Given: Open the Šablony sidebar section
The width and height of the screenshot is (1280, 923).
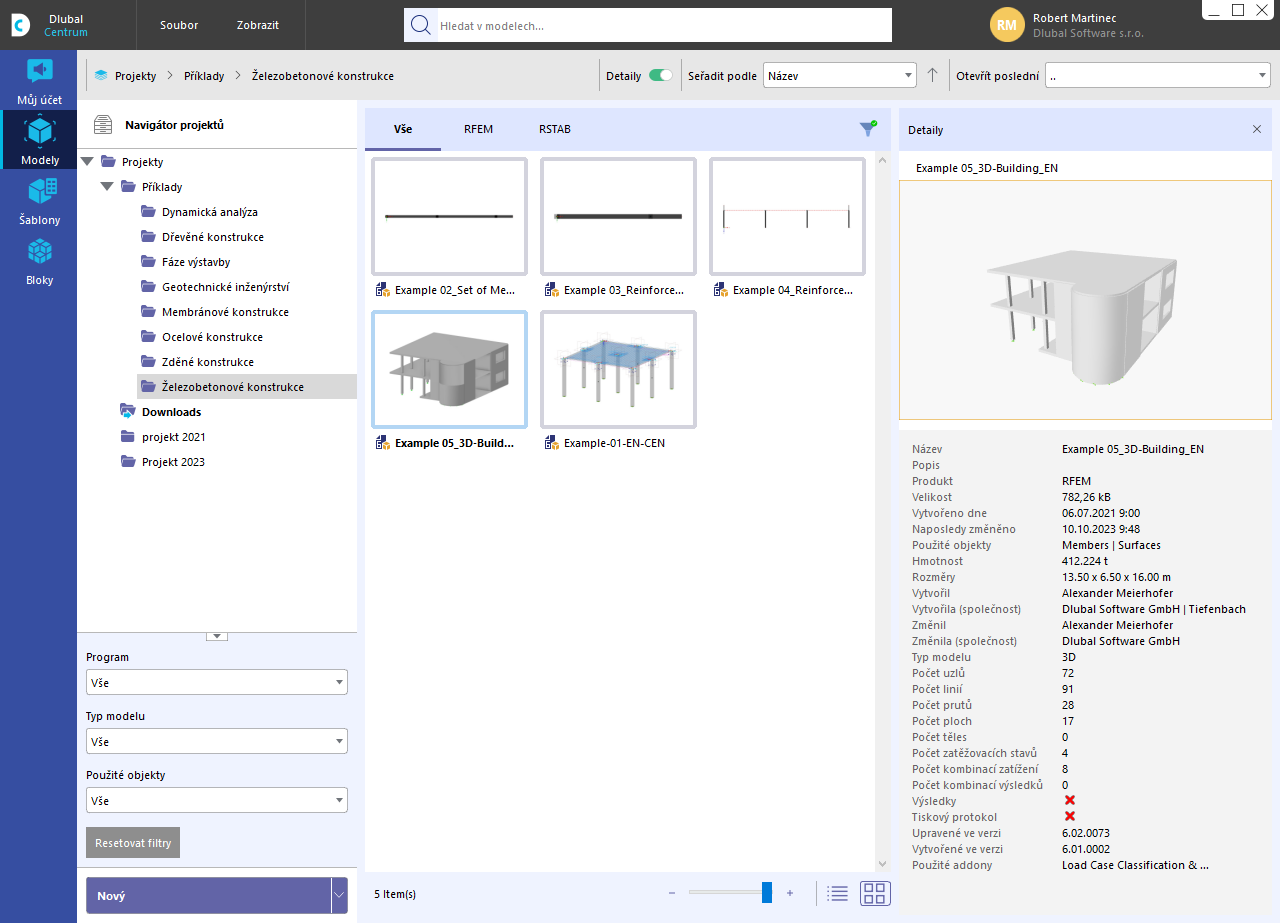Looking at the screenshot, I should [39, 200].
